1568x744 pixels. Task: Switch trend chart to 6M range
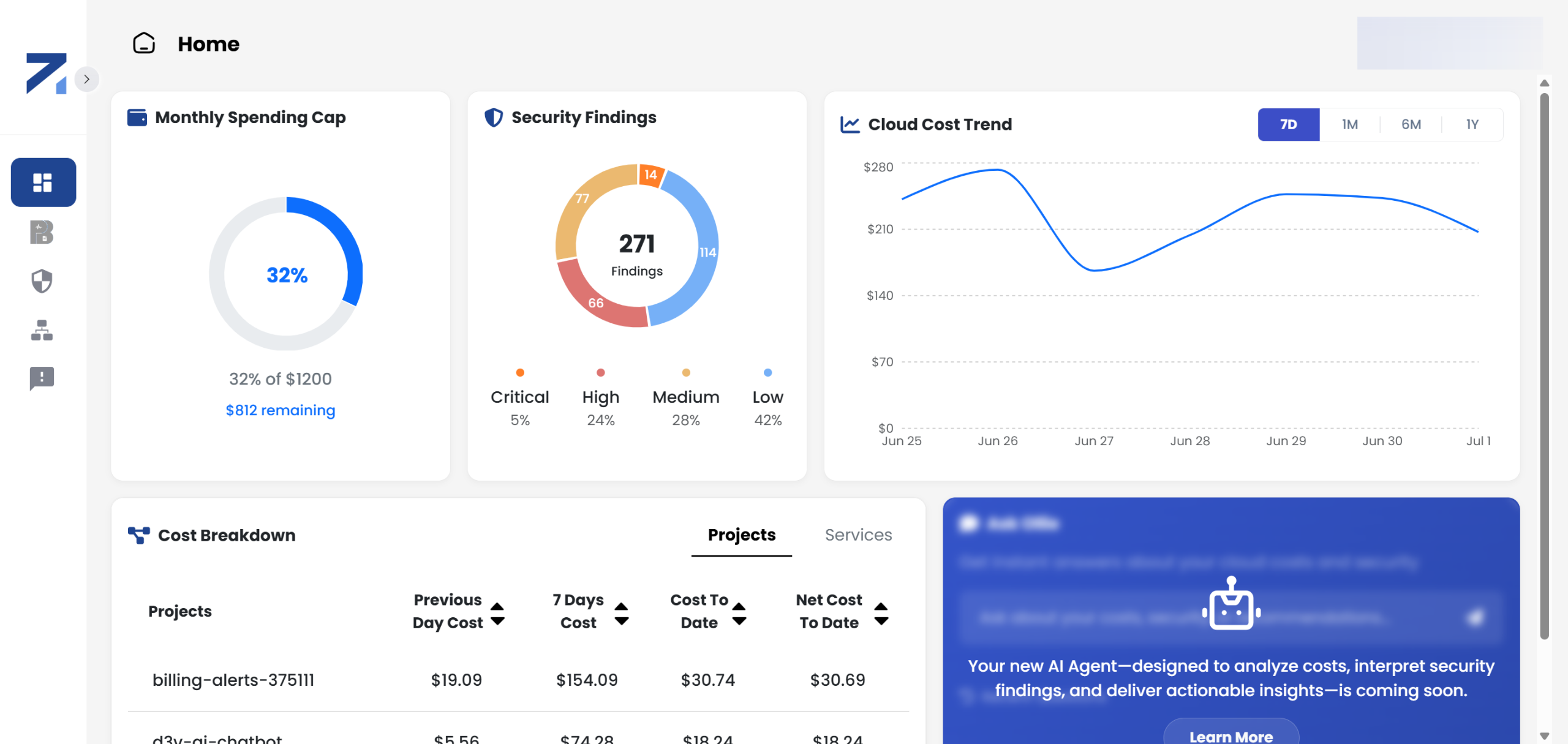[x=1411, y=124]
